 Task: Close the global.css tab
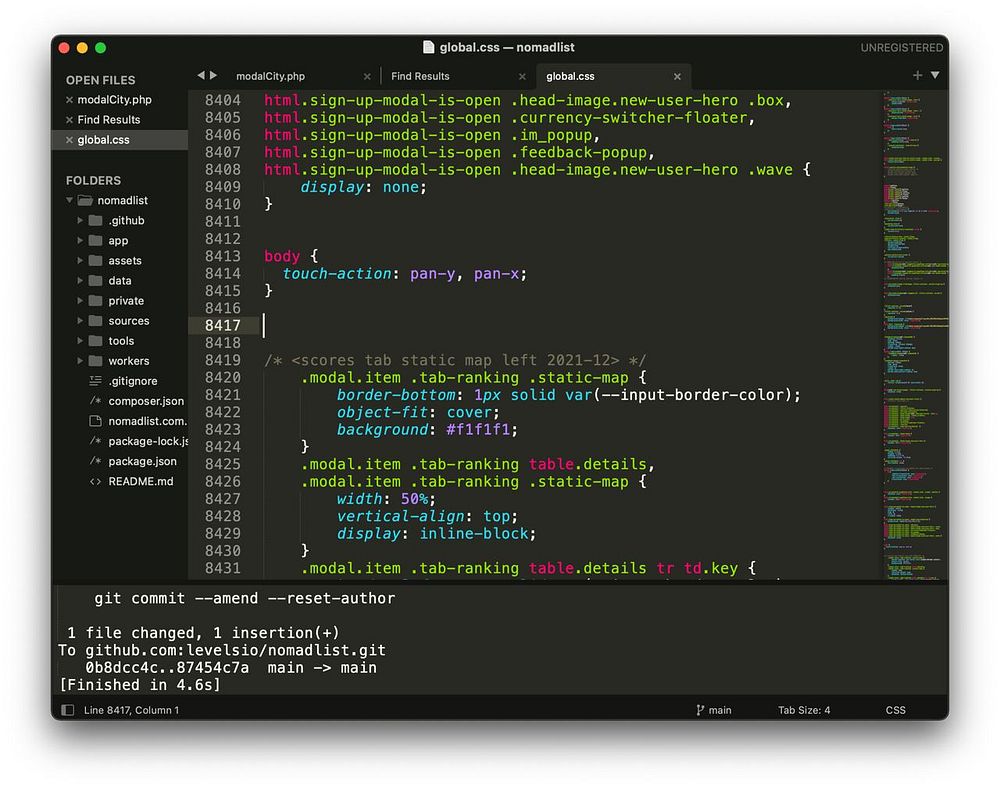(x=677, y=77)
